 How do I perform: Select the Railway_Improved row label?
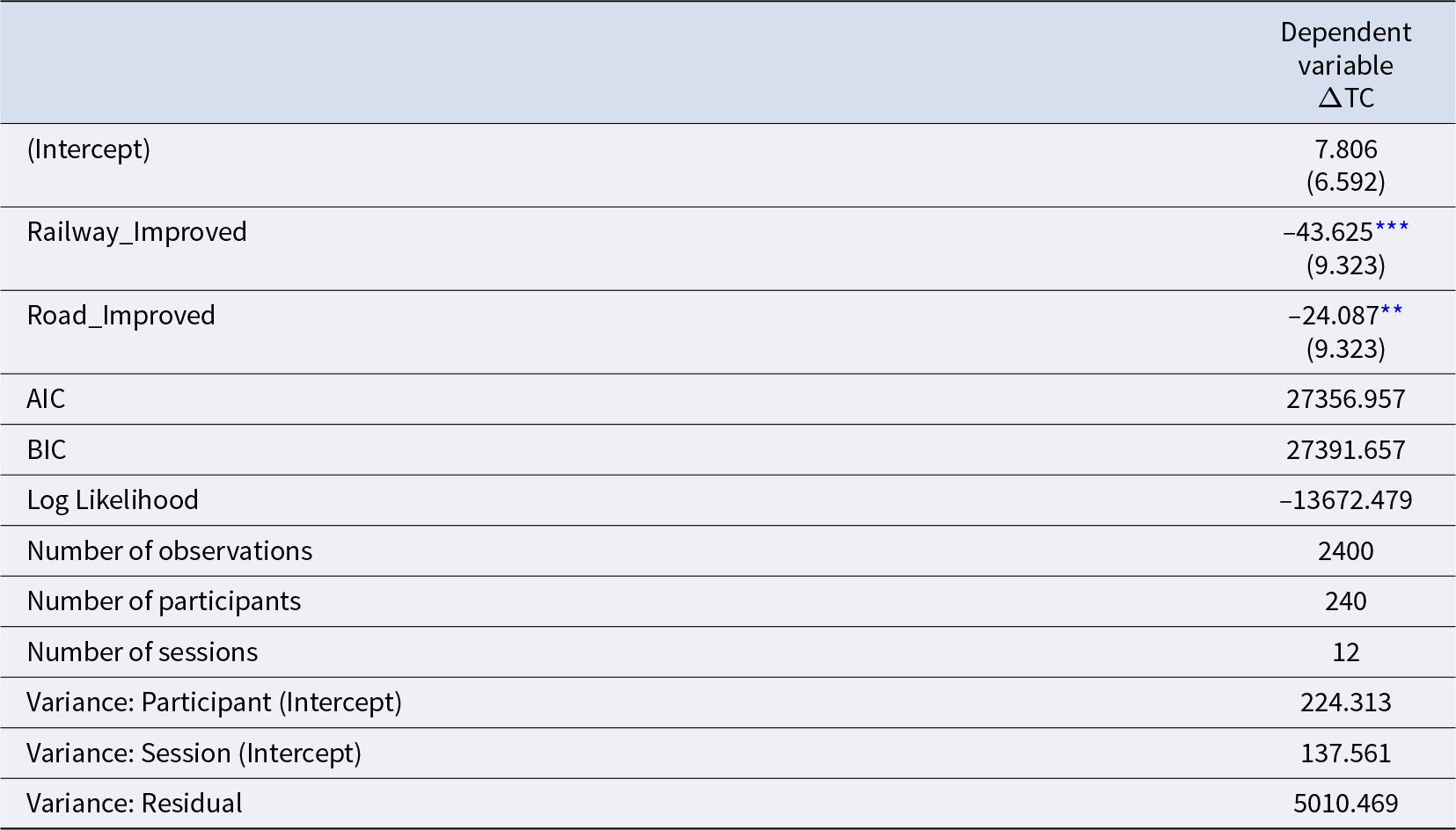137,232
